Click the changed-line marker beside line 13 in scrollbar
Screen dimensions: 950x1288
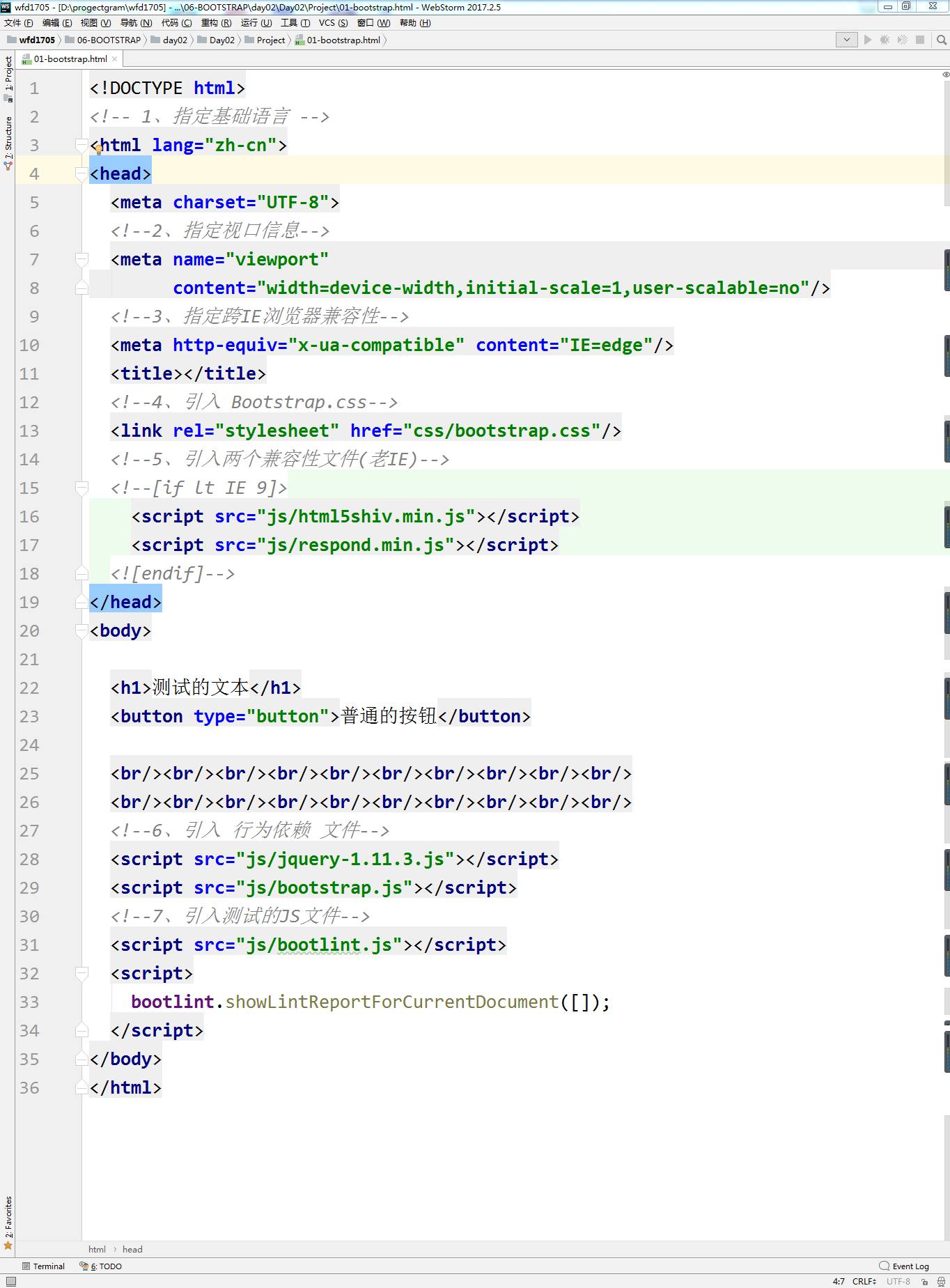point(947,441)
